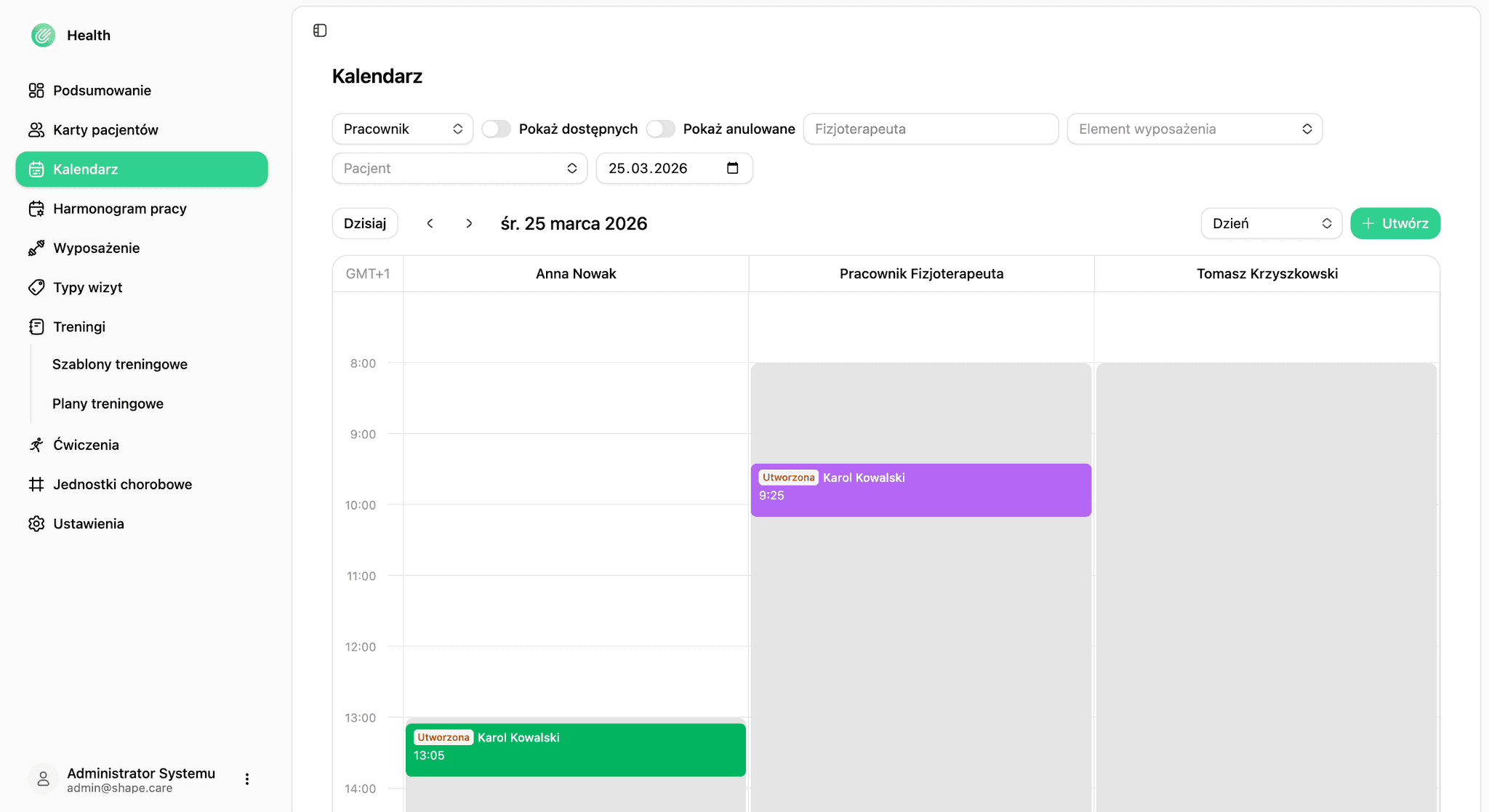Open purple Karol Kowalski 9:25 appointment

(920, 490)
